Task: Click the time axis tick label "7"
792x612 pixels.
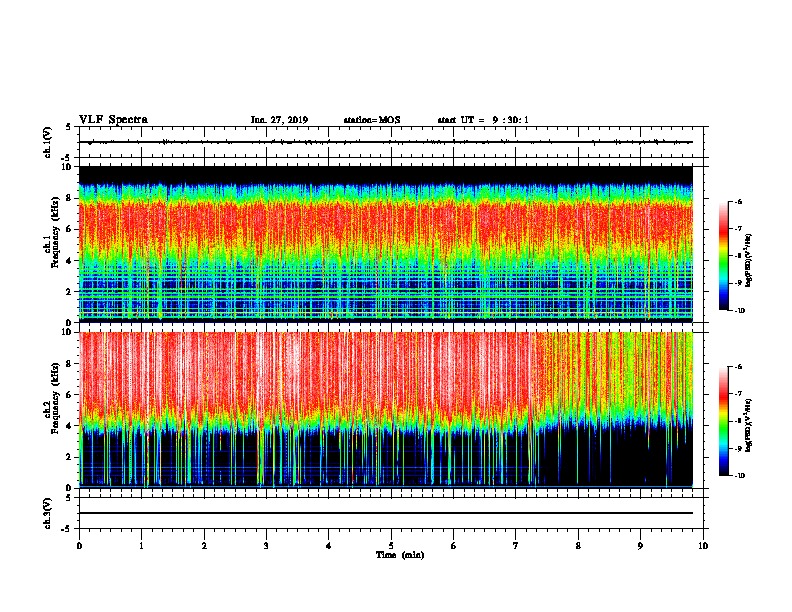Action: tap(516, 546)
